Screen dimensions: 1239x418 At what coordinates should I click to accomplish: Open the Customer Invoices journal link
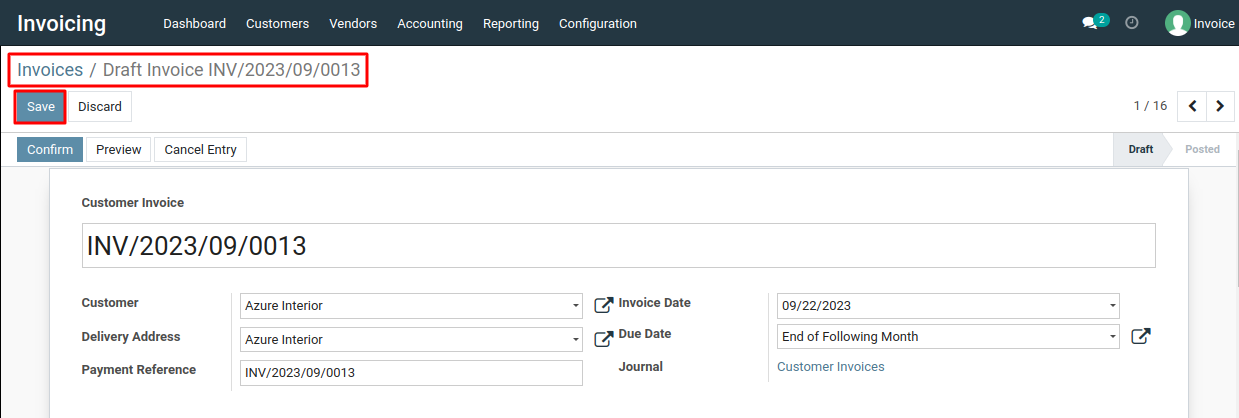[x=831, y=367]
